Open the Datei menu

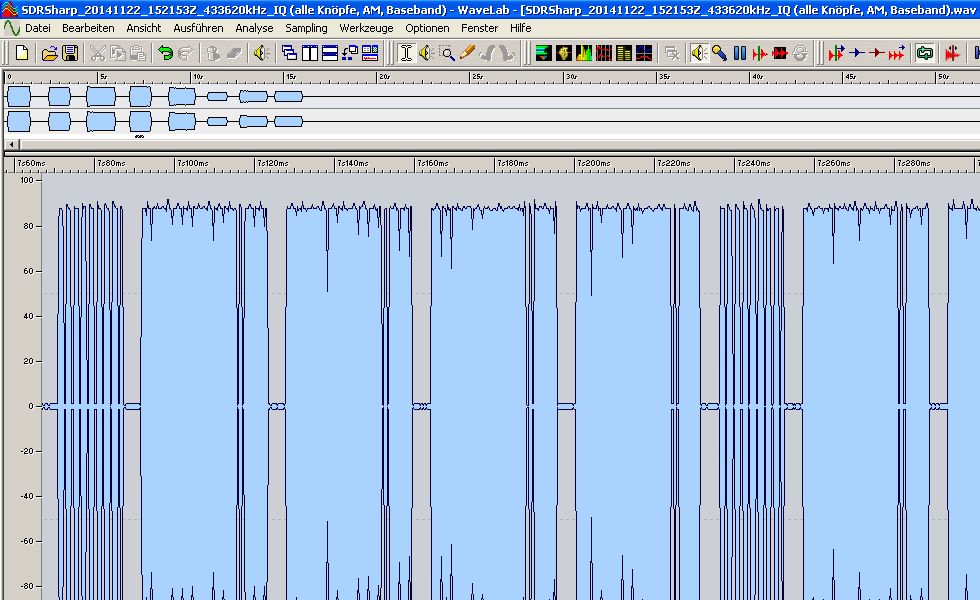click(x=37, y=28)
